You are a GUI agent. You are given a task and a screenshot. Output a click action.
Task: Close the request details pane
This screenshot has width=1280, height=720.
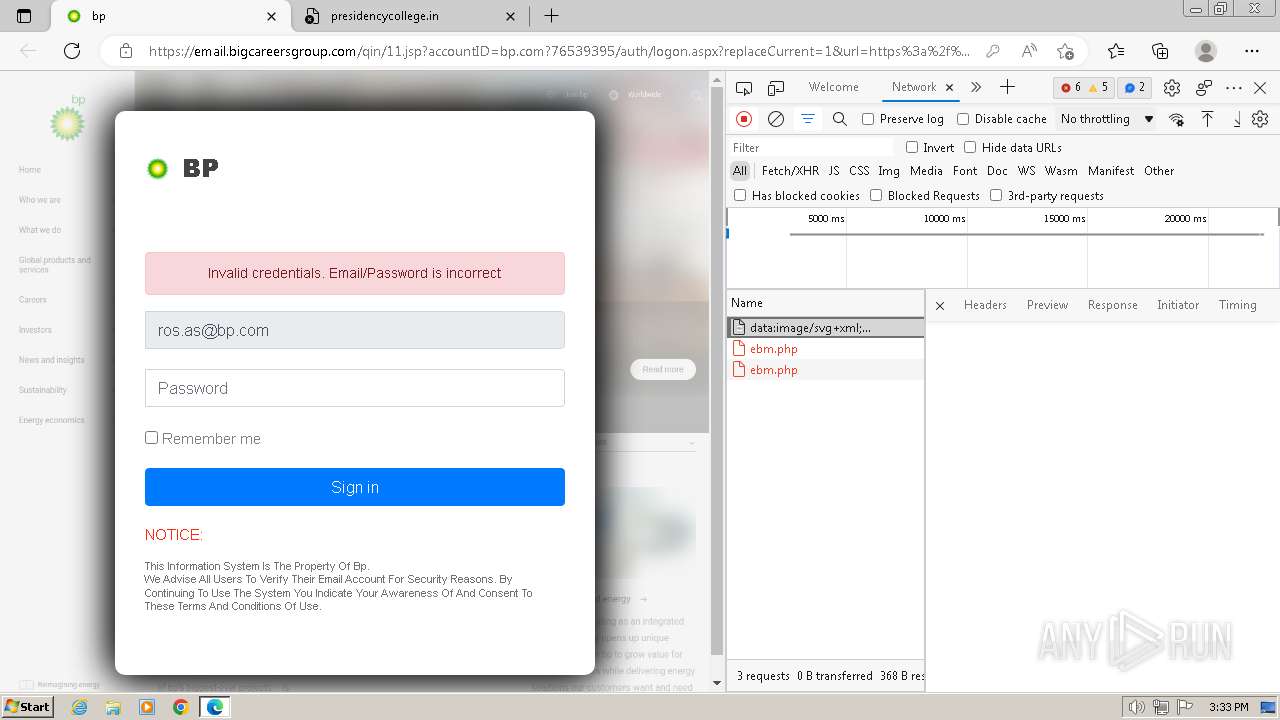[x=939, y=305]
